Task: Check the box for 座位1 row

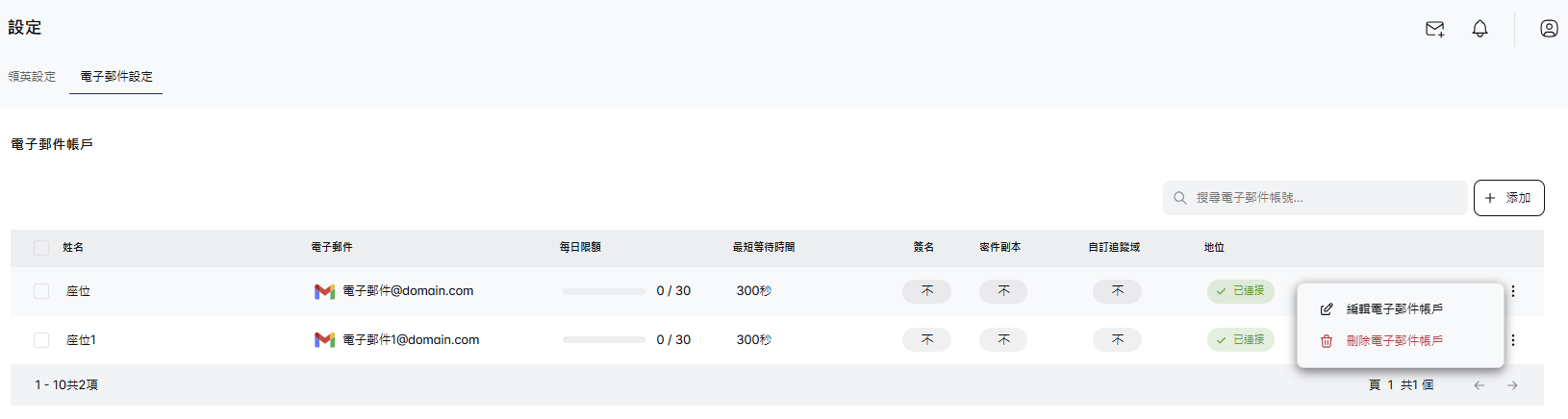Action: (x=41, y=340)
